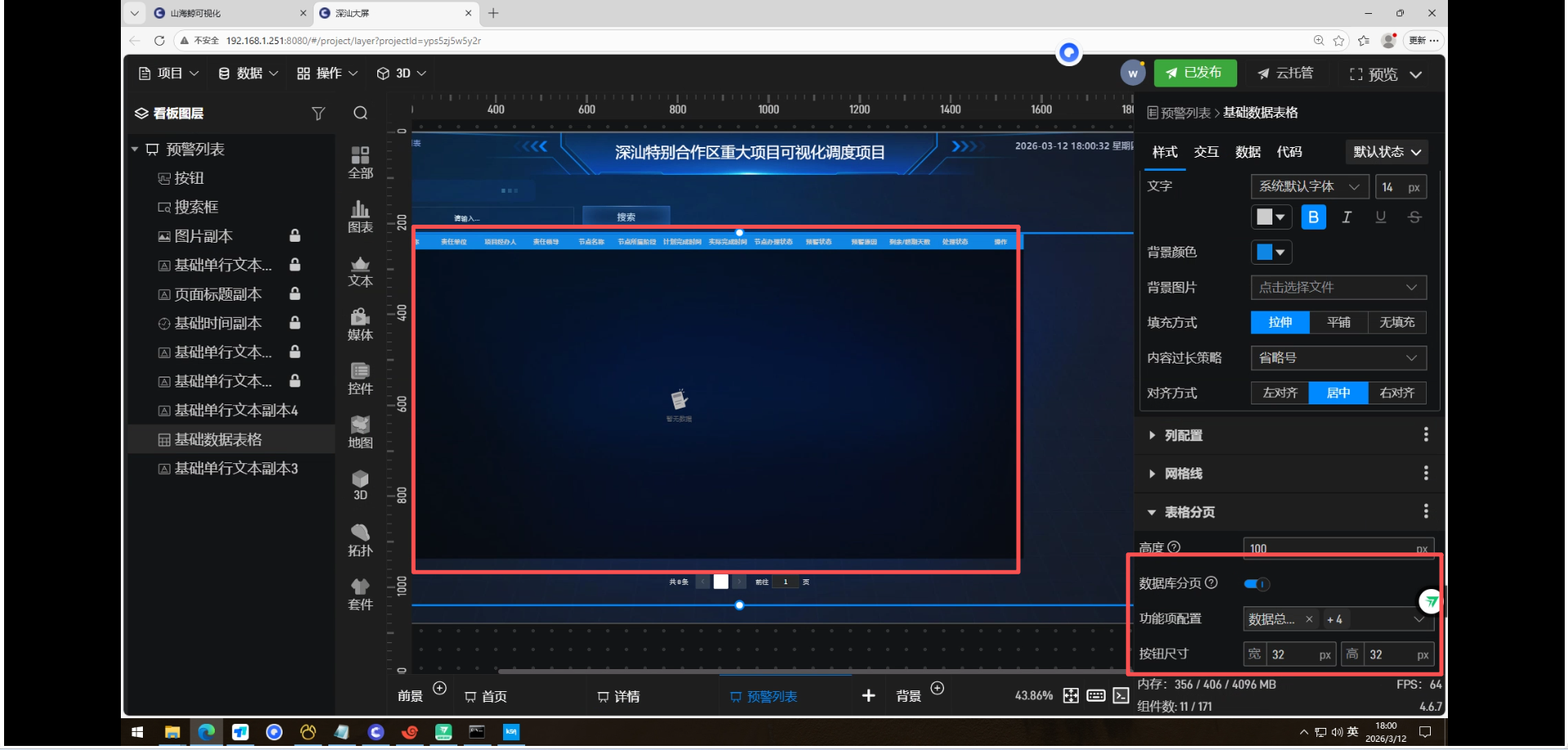Select 基础单行文本副本4 layer in the list
1568x750 pixels.
pos(236,410)
